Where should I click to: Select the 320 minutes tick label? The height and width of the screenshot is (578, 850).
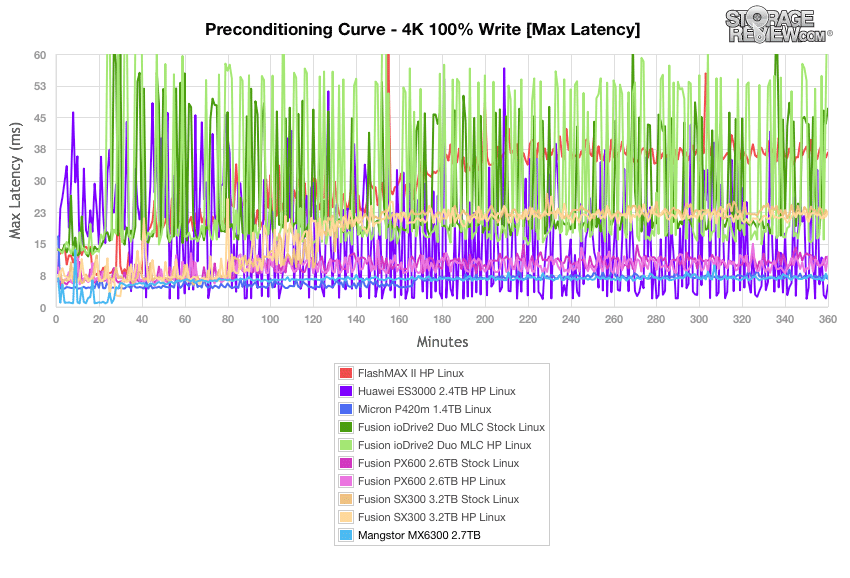pos(742,319)
